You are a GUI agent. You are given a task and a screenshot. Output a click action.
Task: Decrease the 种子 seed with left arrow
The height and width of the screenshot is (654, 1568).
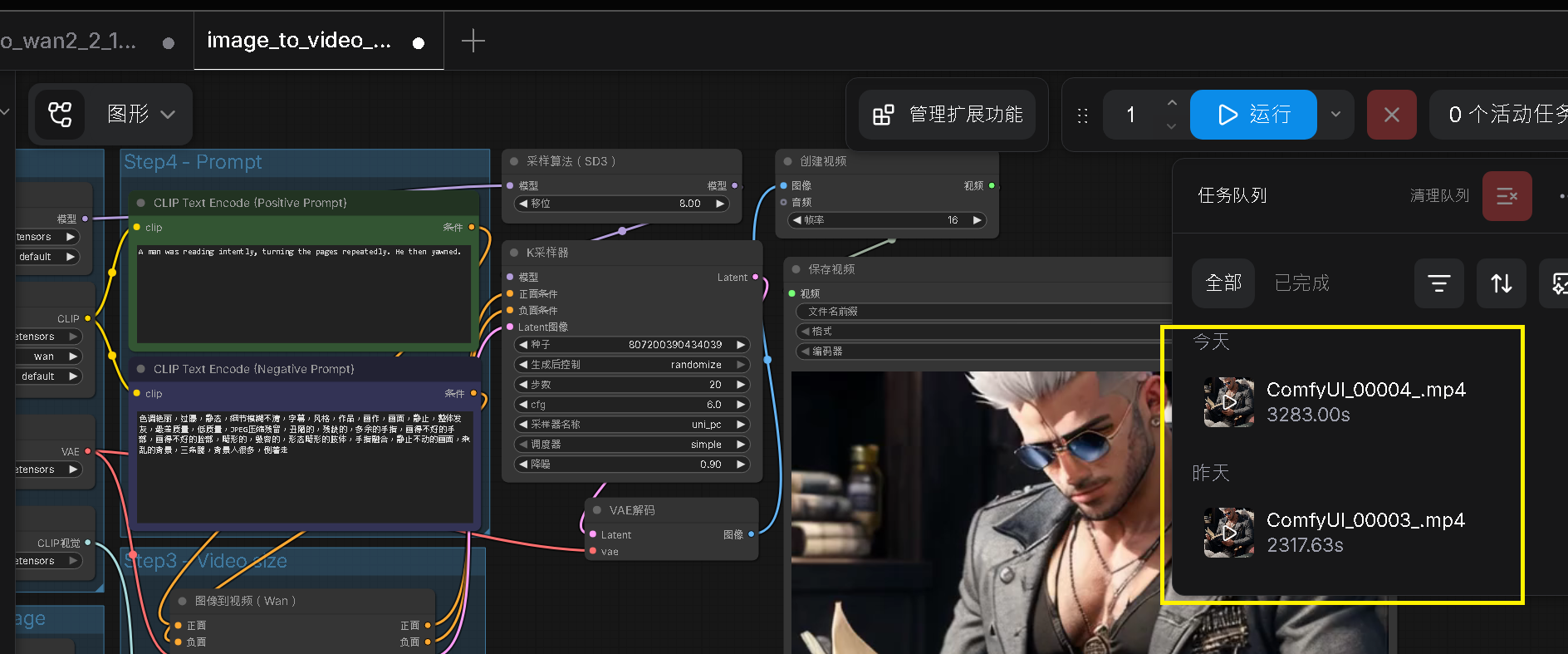point(523,345)
